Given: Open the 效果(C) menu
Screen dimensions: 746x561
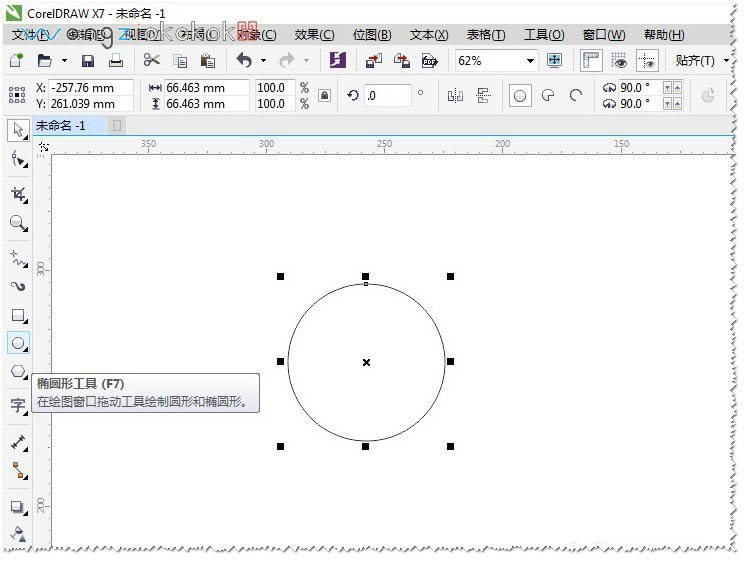Looking at the screenshot, I should click(314, 35).
